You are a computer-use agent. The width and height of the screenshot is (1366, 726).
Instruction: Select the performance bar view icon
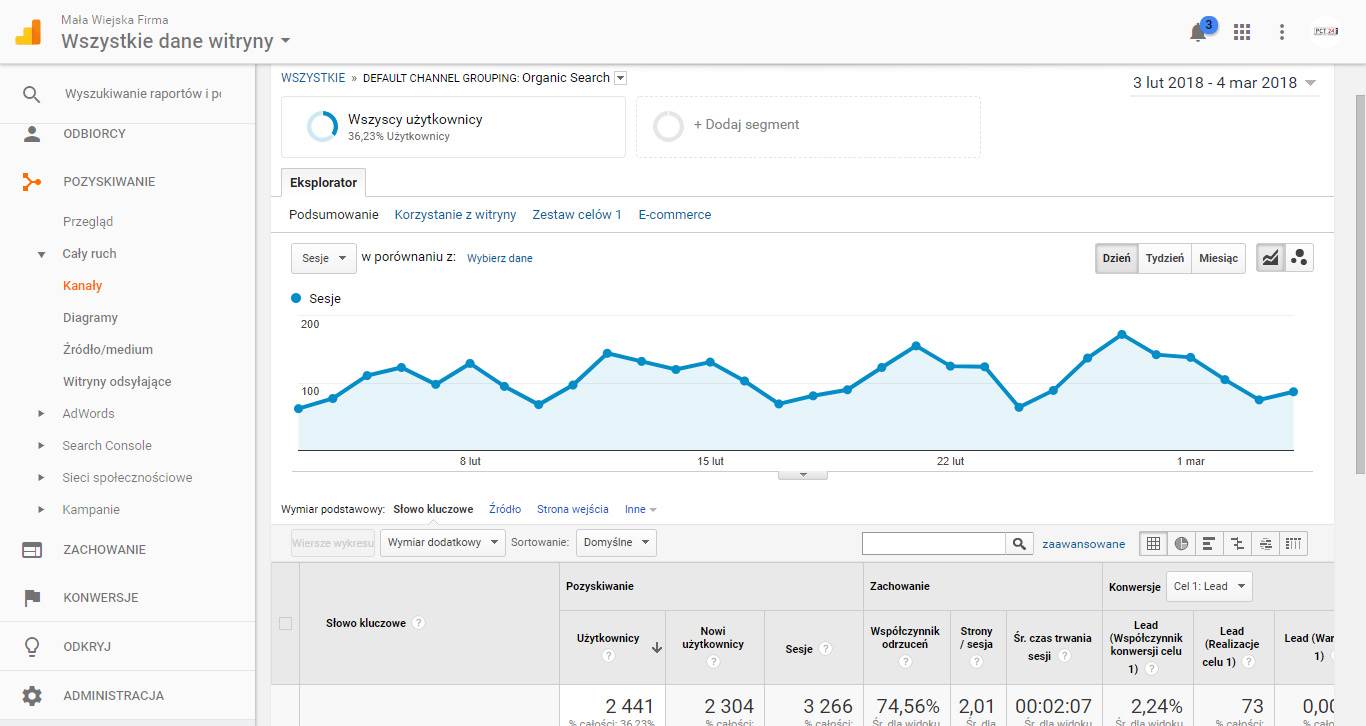point(1209,544)
